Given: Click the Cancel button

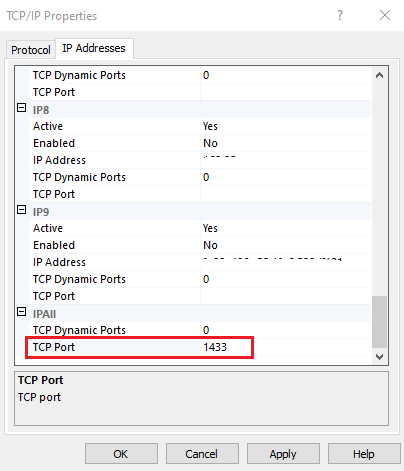Looking at the screenshot, I should point(202,454).
